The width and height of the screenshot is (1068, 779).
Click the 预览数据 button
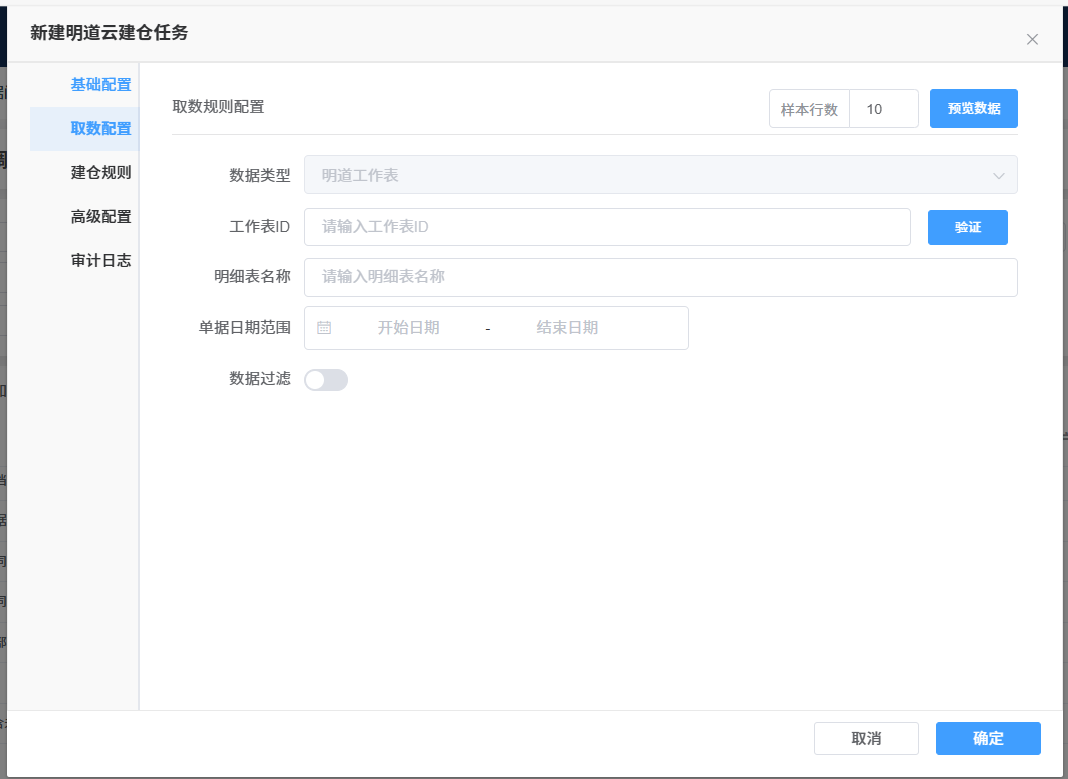pos(973,109)
